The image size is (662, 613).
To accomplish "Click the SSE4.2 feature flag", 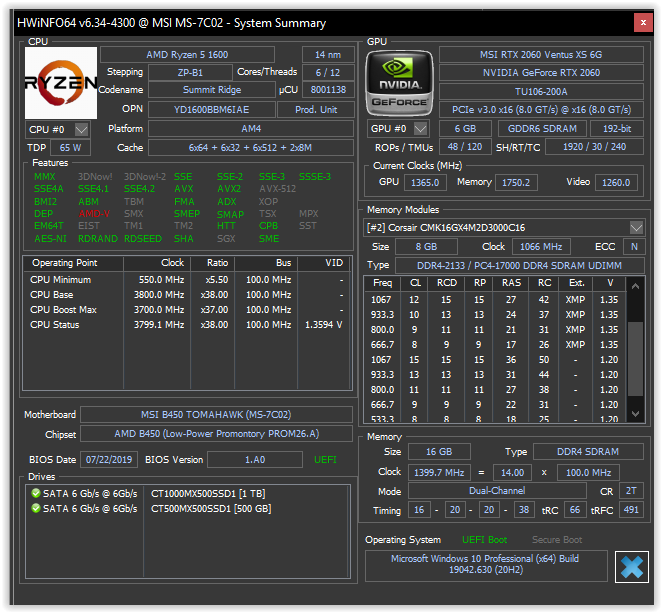I will point(139,189).
